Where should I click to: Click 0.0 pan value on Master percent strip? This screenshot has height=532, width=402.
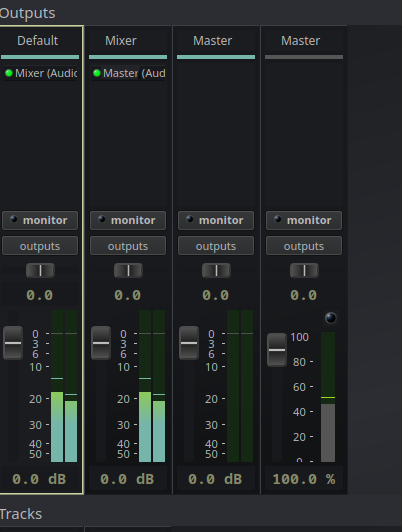coord(304,295)
